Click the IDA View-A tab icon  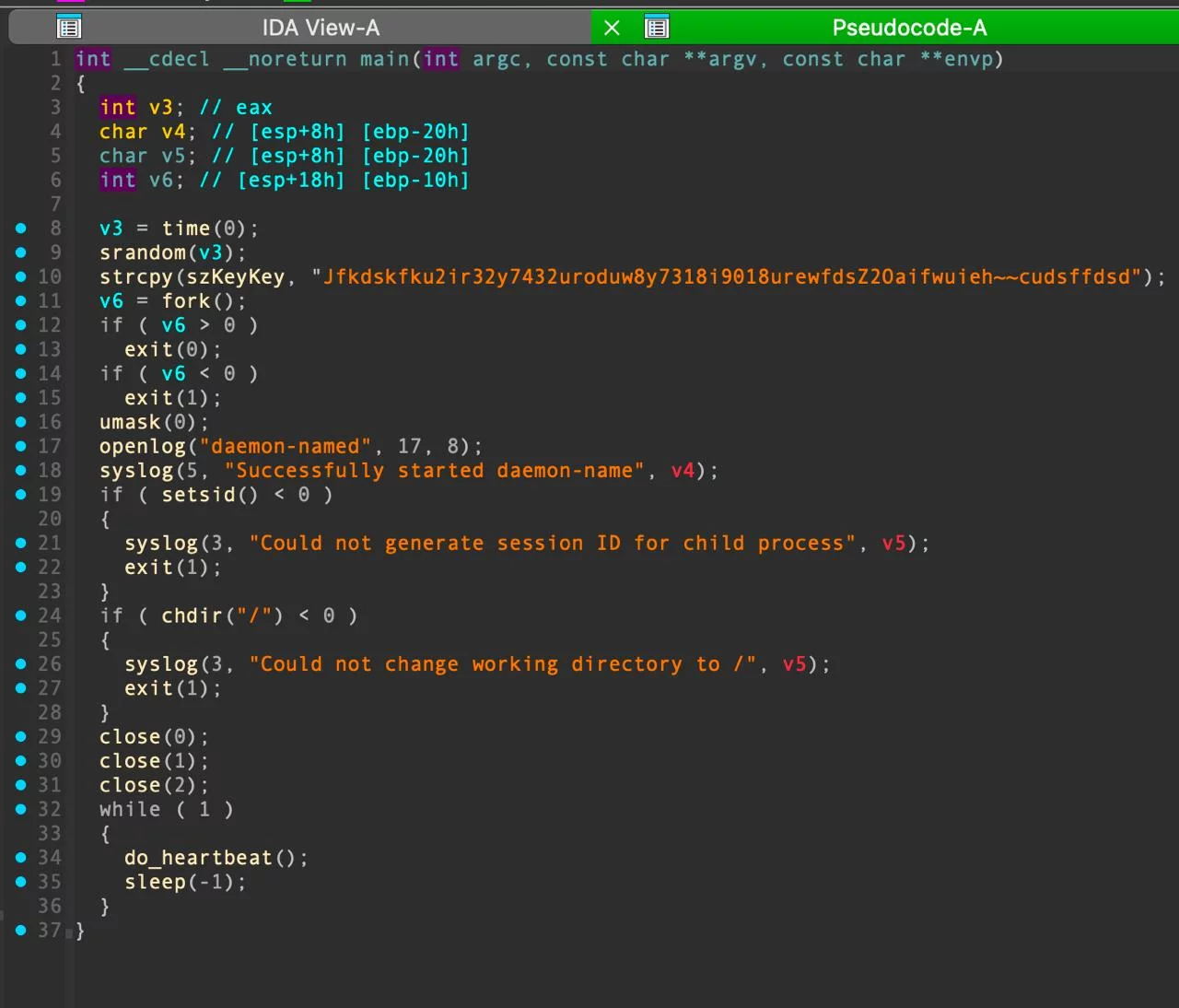[x=68, y=27]
